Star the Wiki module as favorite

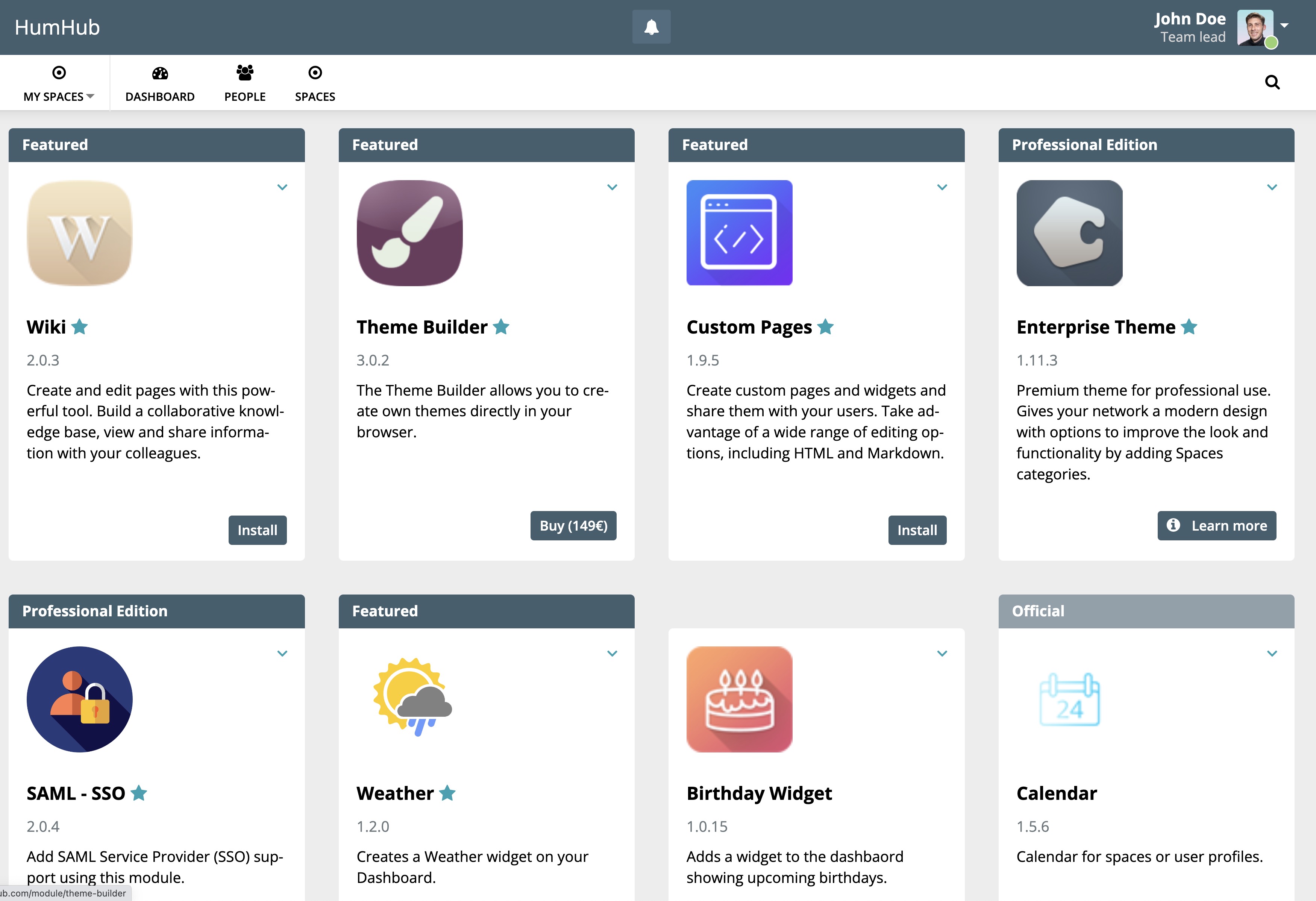[x=80, y=326]
